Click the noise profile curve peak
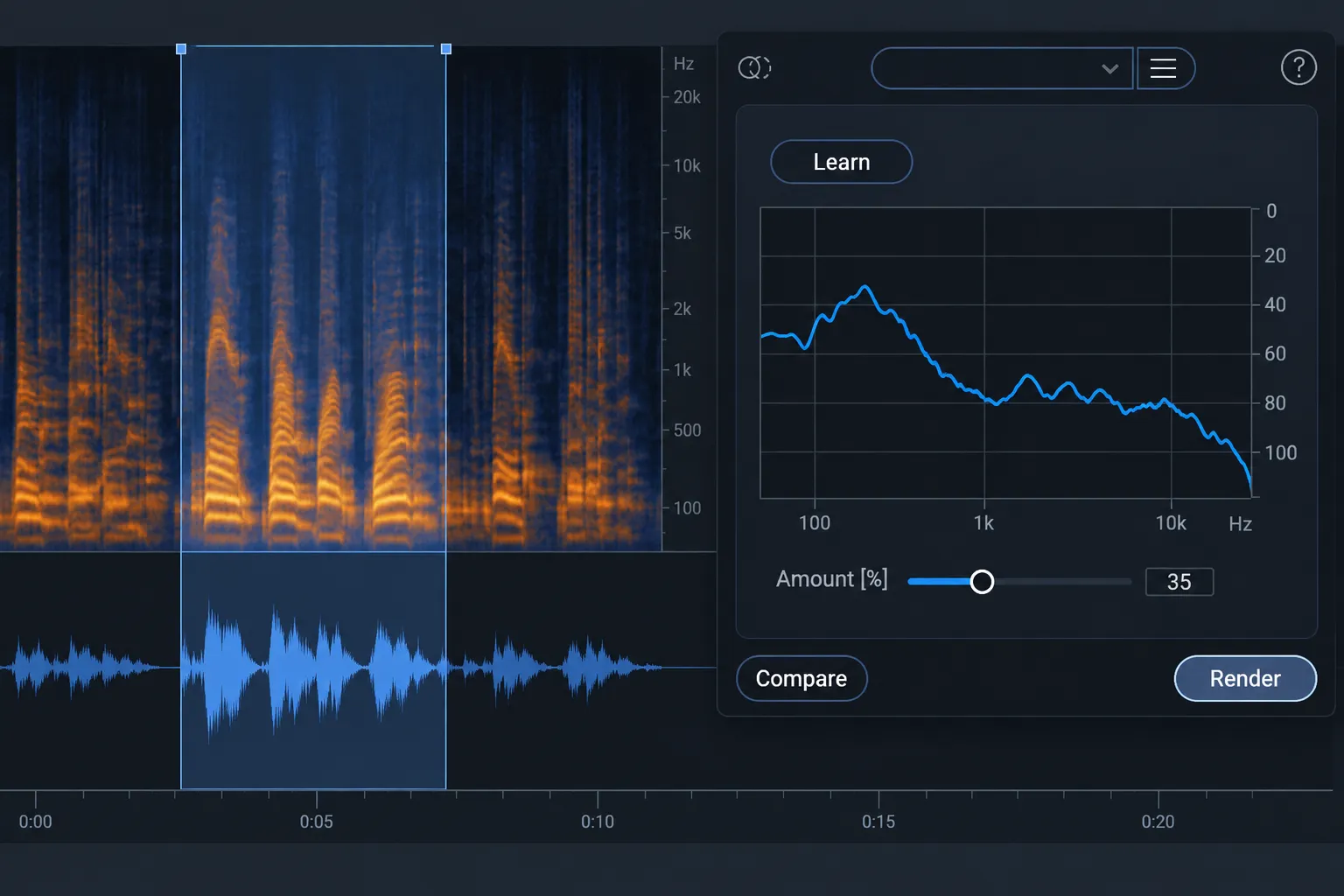1344x896 pixels. (x=865, y=288)
